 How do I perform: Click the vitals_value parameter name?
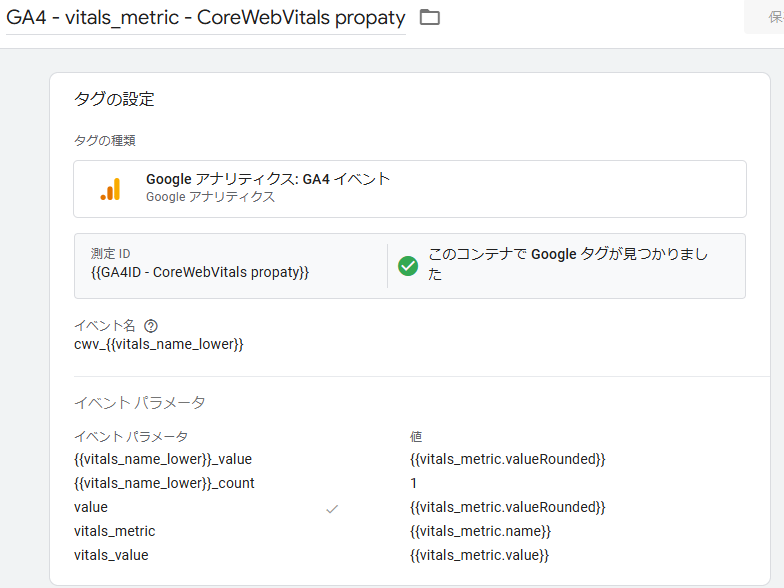pos(111,555)
